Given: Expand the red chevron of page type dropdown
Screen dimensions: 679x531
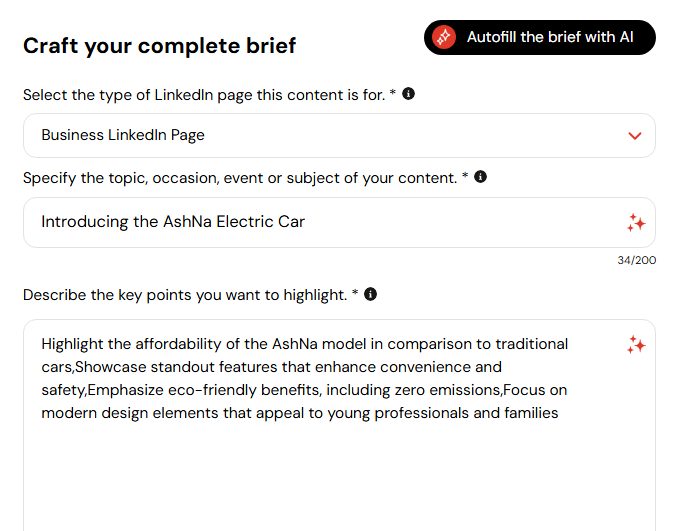Looking at the screenshot, I should [x=635, y=136].
